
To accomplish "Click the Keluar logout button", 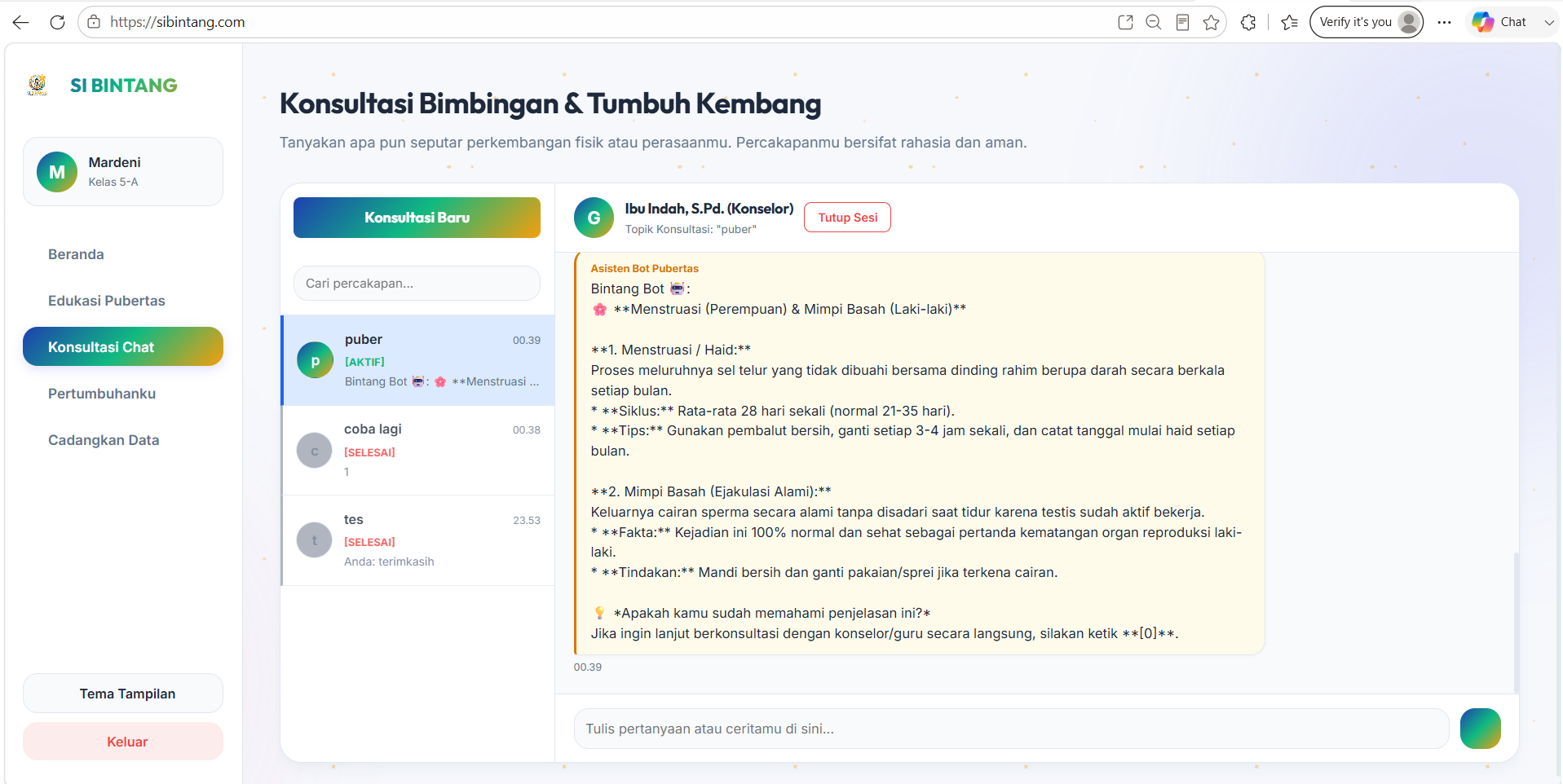I will [x=123, y=742].
